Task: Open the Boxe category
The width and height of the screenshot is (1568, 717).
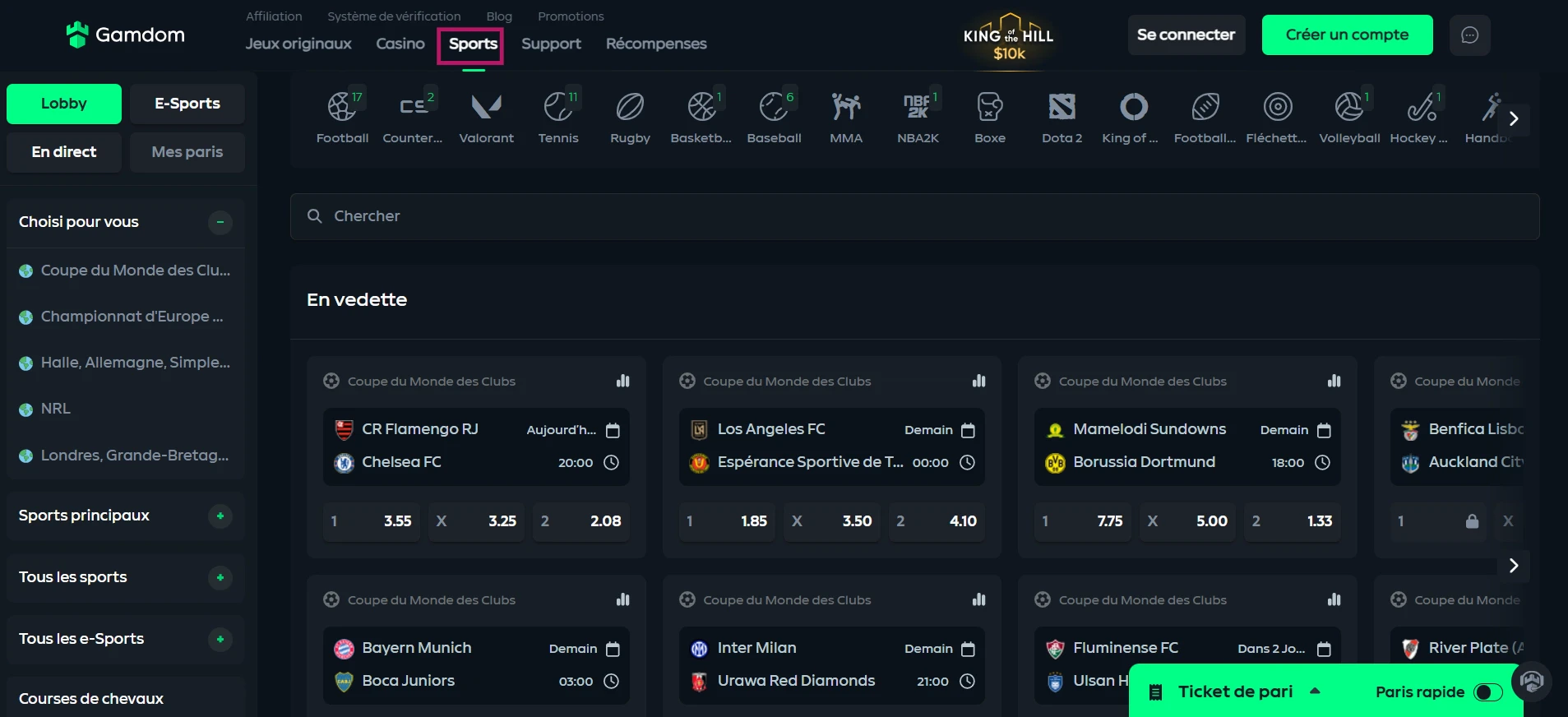Action: click(x=990, y=117)
